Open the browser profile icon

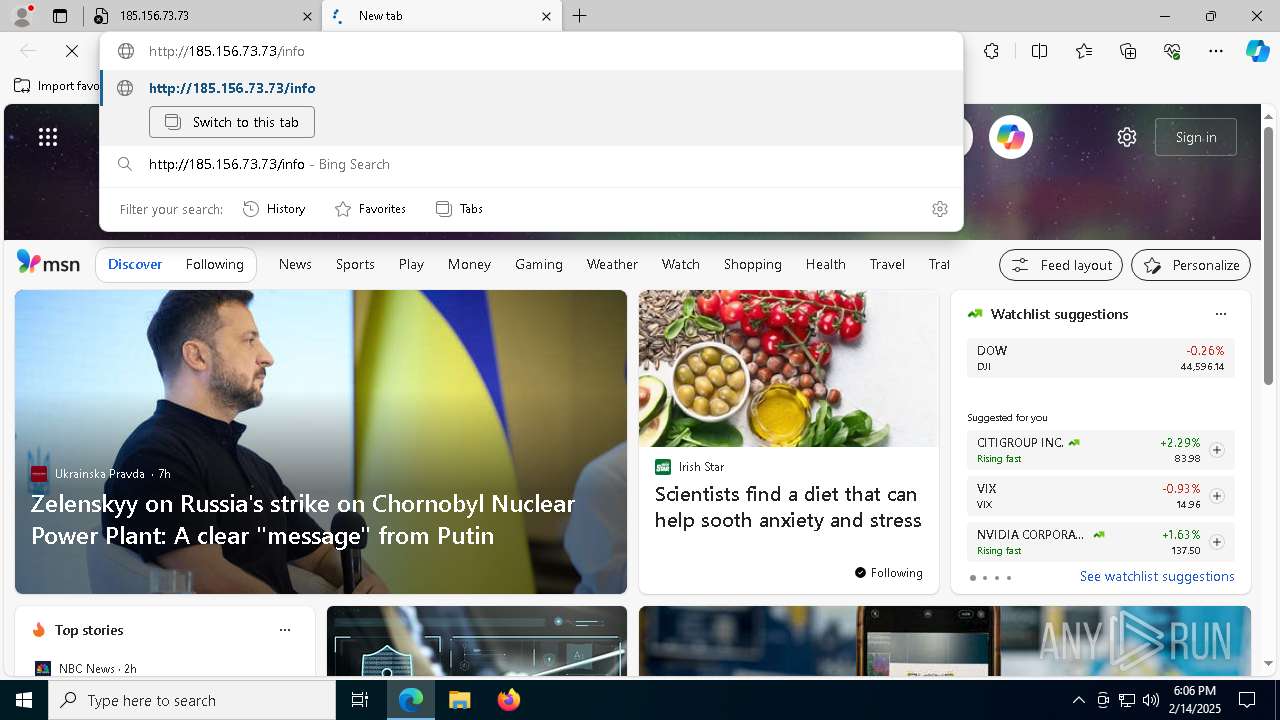(x=21, y=15)
